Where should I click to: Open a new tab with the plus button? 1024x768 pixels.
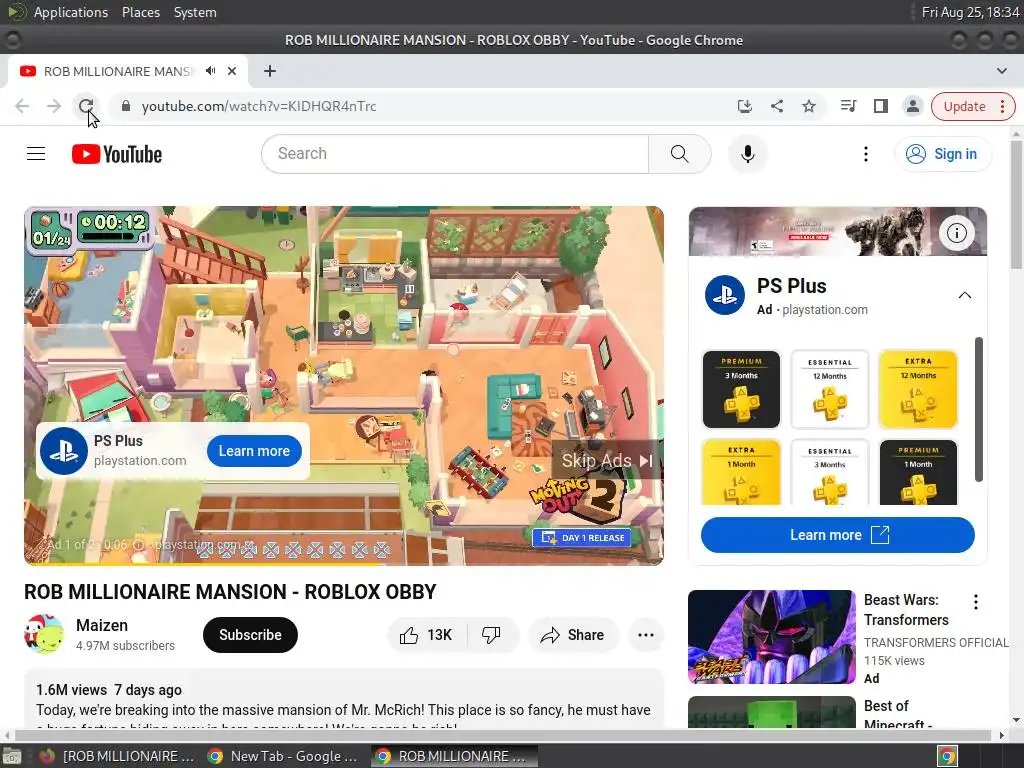click(x=270, y=71)
